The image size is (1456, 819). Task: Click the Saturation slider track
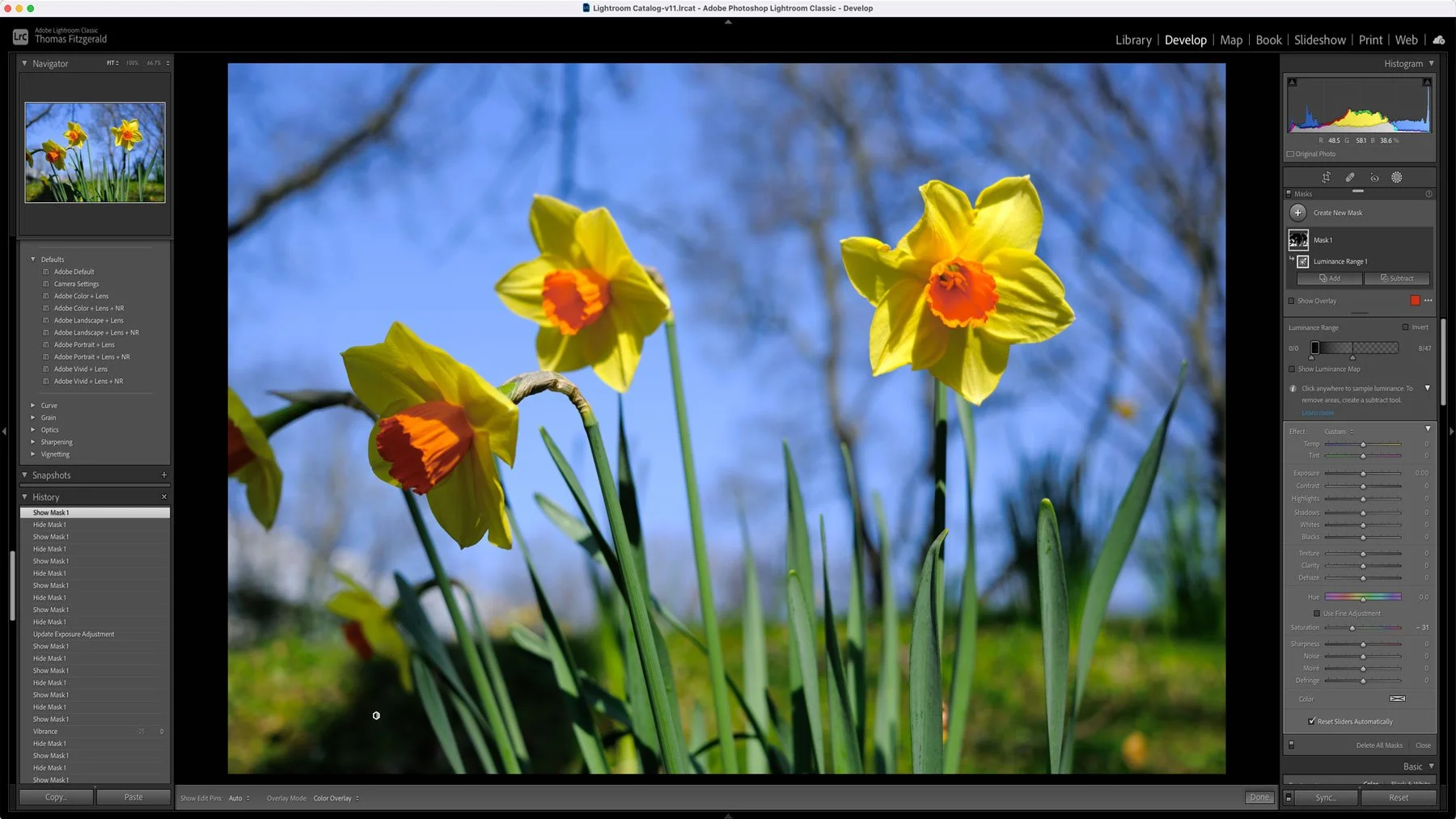coord(1362,627)
